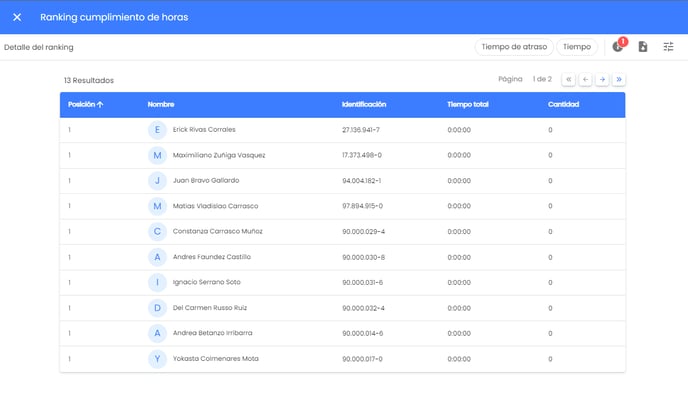Click the Tiempo total column header
Image resolution: width=688 pixels, height=409 pixels.
468,104
